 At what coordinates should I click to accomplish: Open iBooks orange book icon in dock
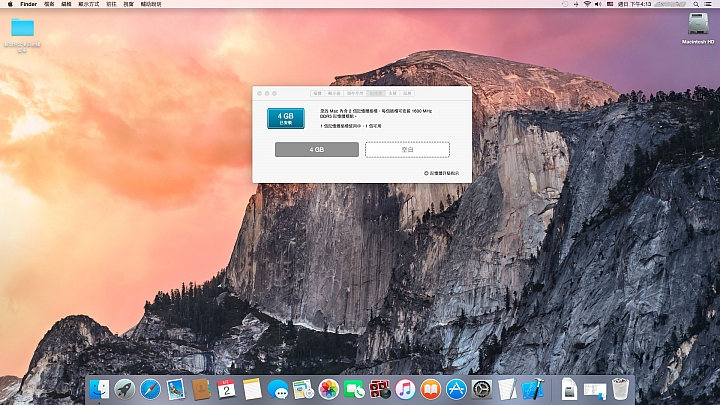point(430,389)
